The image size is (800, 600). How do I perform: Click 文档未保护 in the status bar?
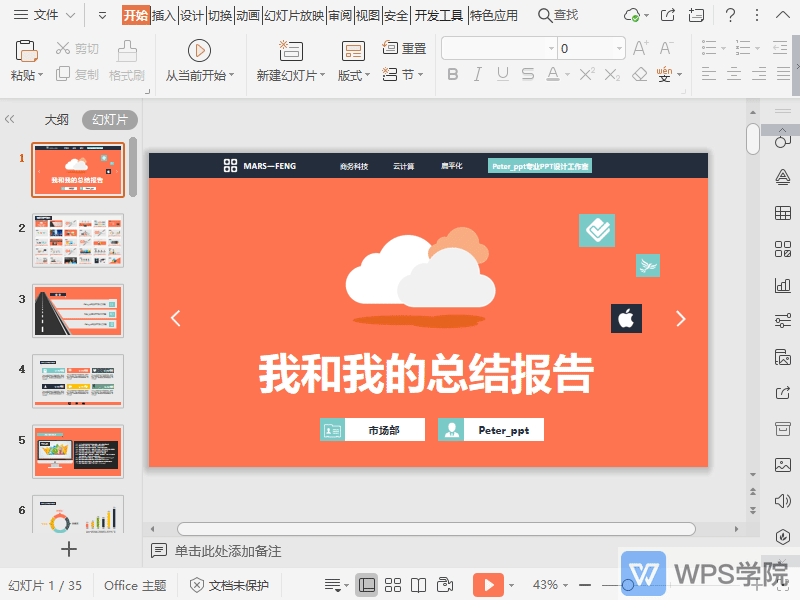239,585
